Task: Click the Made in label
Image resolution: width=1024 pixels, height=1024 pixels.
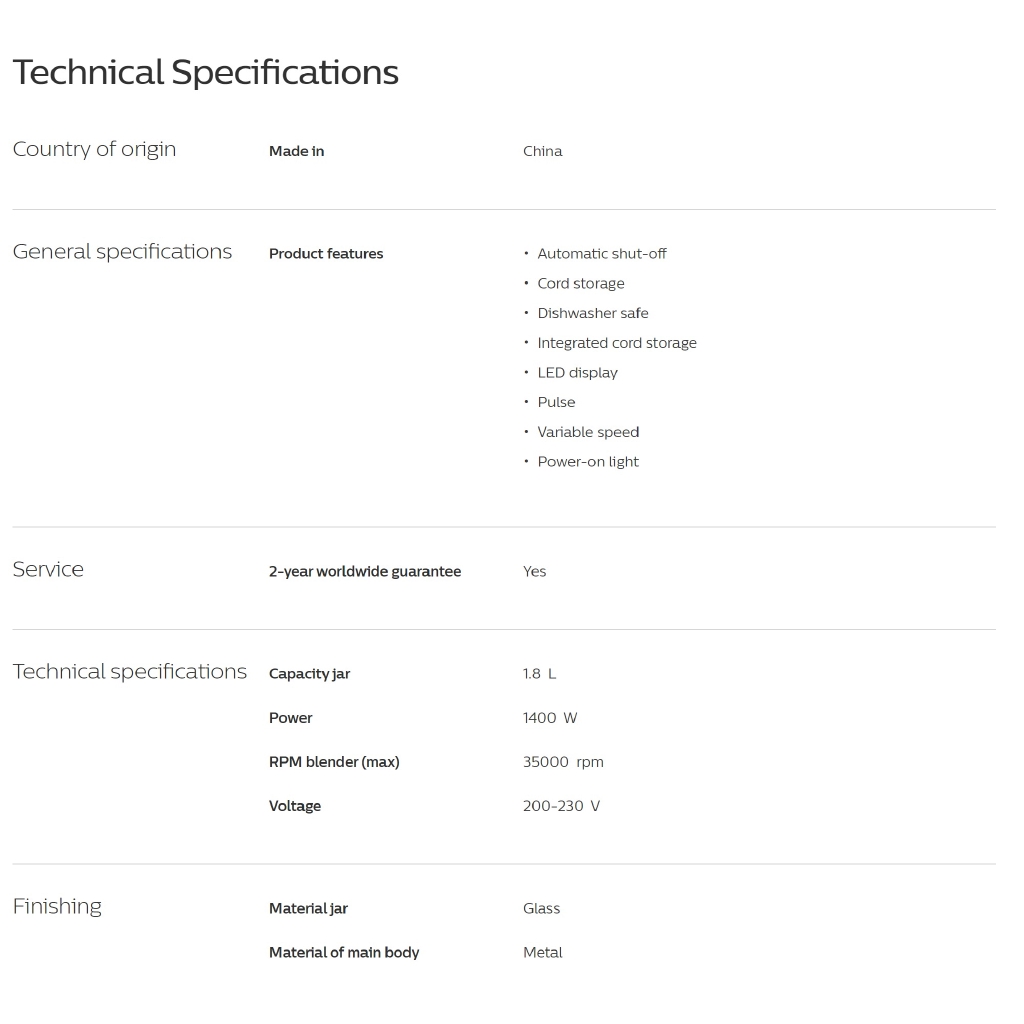Action: [296, 151]
